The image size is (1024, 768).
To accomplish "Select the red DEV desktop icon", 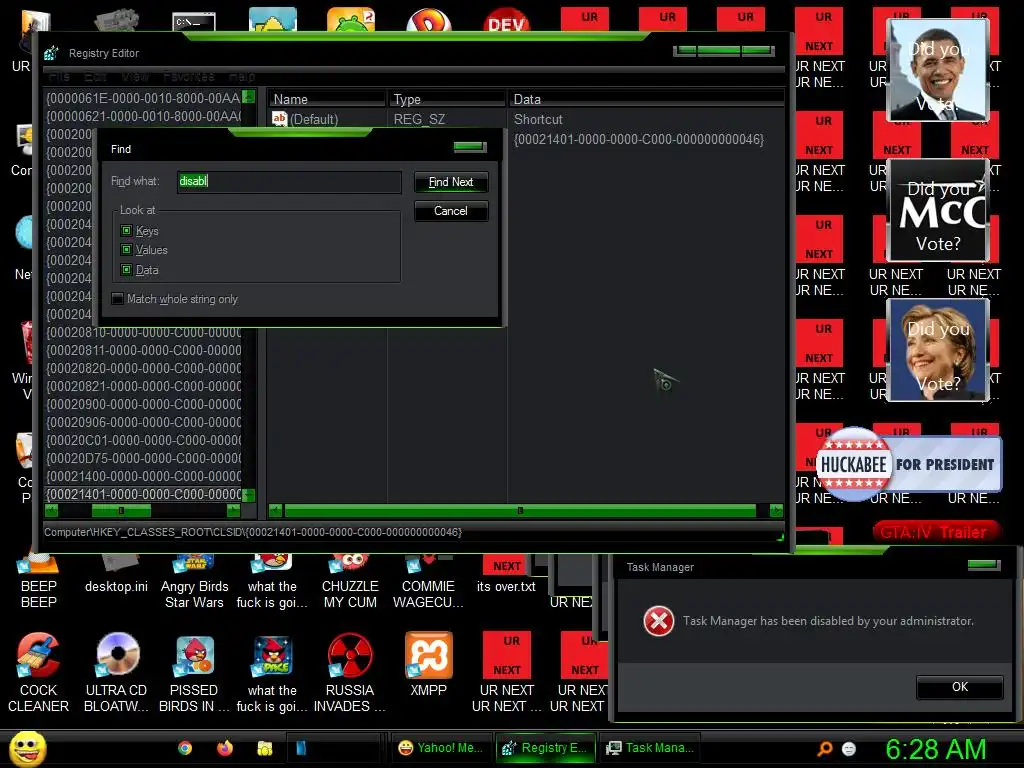I will [507, 21].
